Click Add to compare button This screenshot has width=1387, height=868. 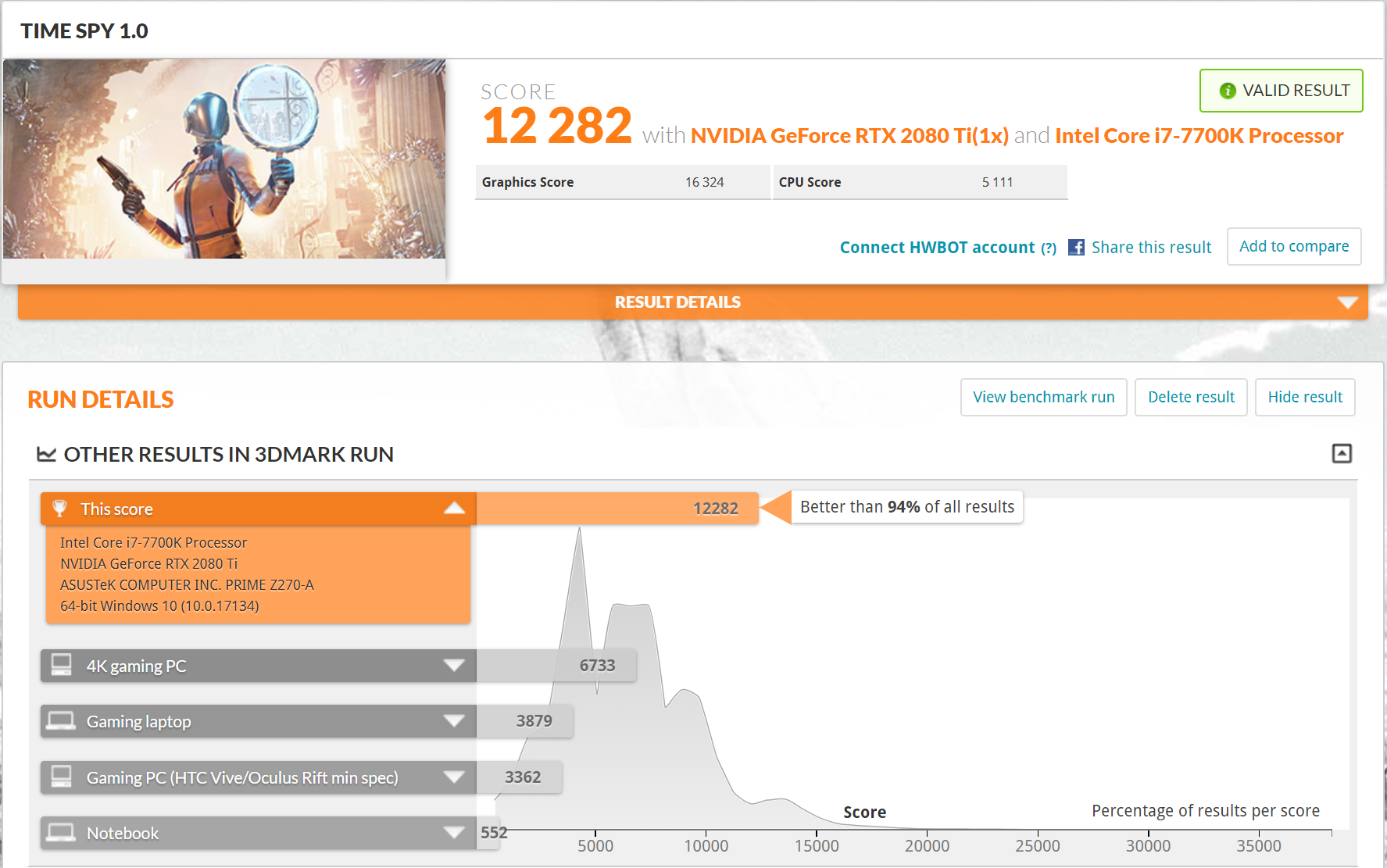click(1294, 247)
